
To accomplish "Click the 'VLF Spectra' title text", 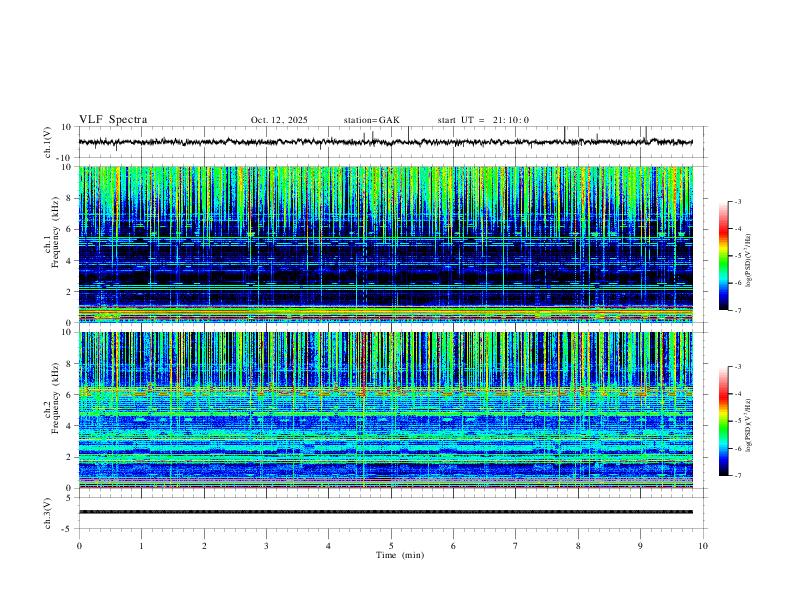I will (x=113, y=120).
